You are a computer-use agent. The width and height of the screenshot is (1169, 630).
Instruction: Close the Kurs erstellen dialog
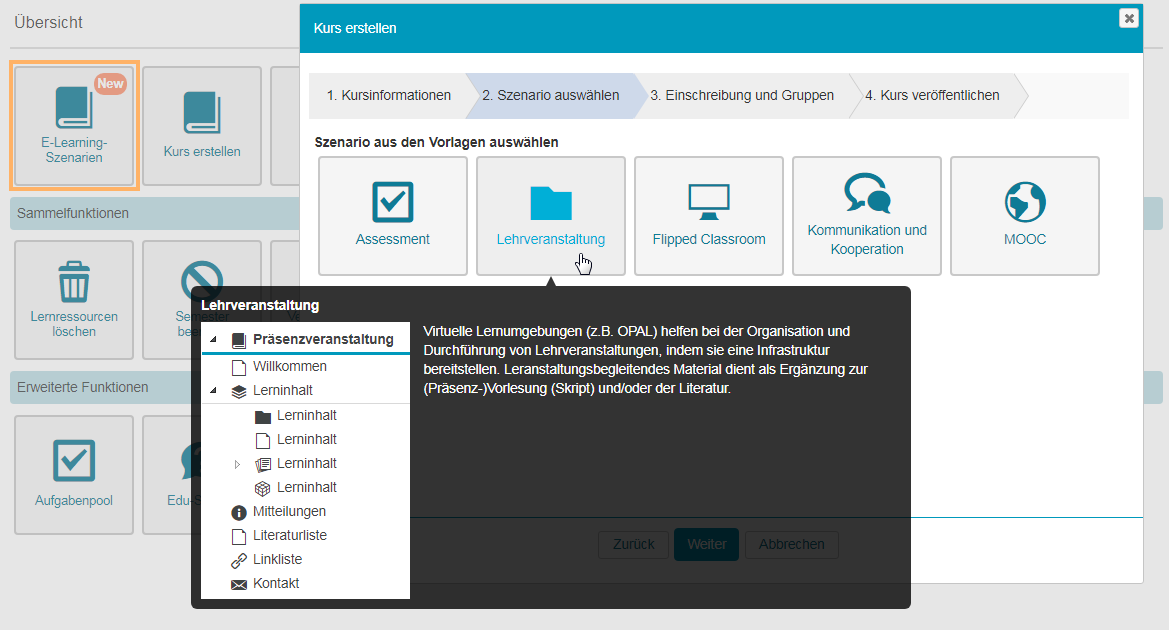(x=1128, y=18)
